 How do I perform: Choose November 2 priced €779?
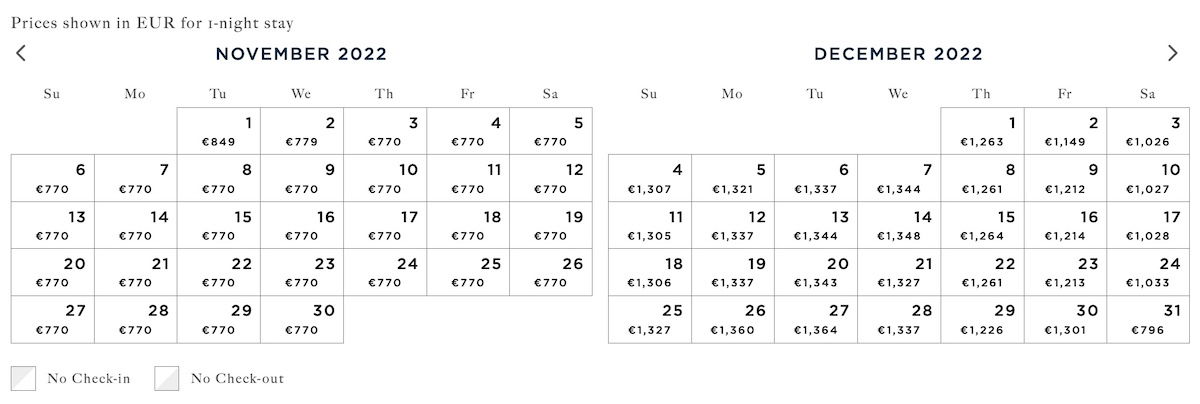click(302, 131)
